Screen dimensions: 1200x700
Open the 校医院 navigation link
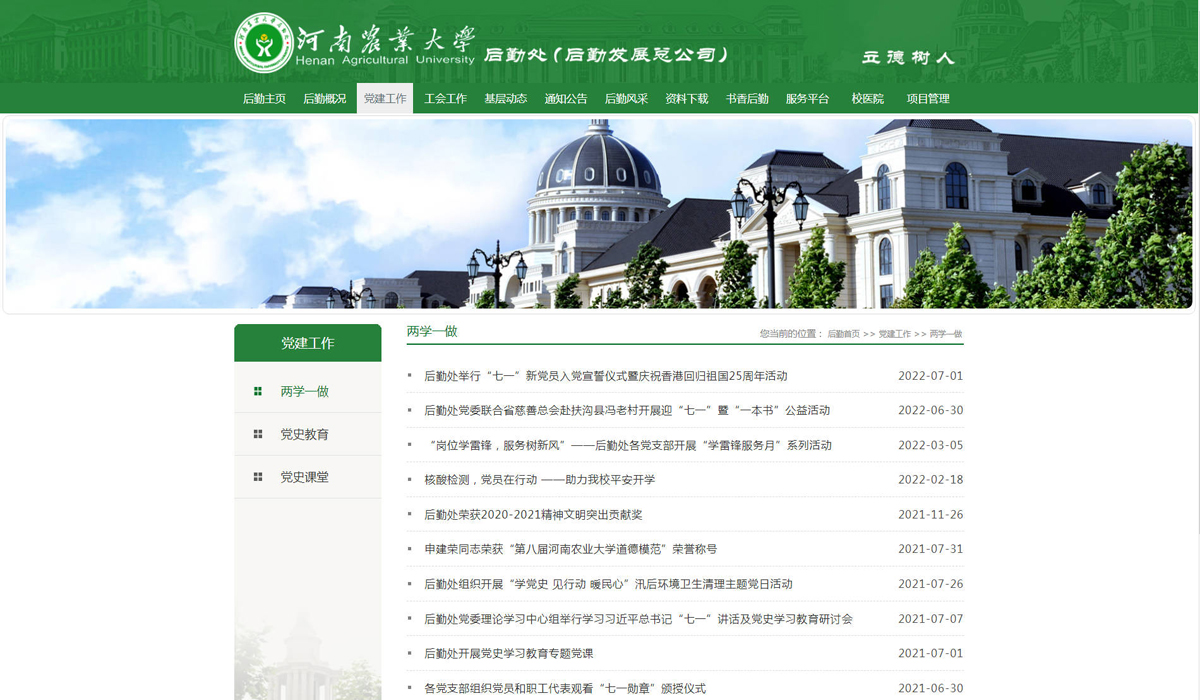[867, 99]
